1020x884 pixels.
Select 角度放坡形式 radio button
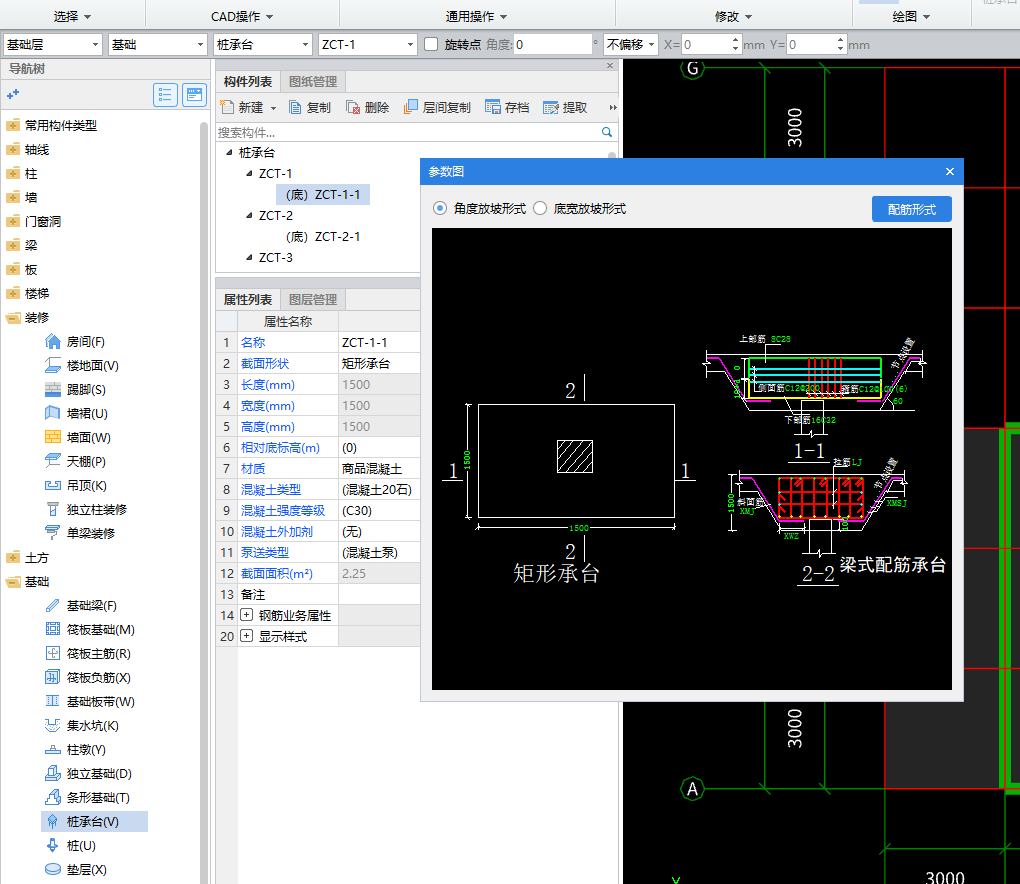[x=440, y=208]
